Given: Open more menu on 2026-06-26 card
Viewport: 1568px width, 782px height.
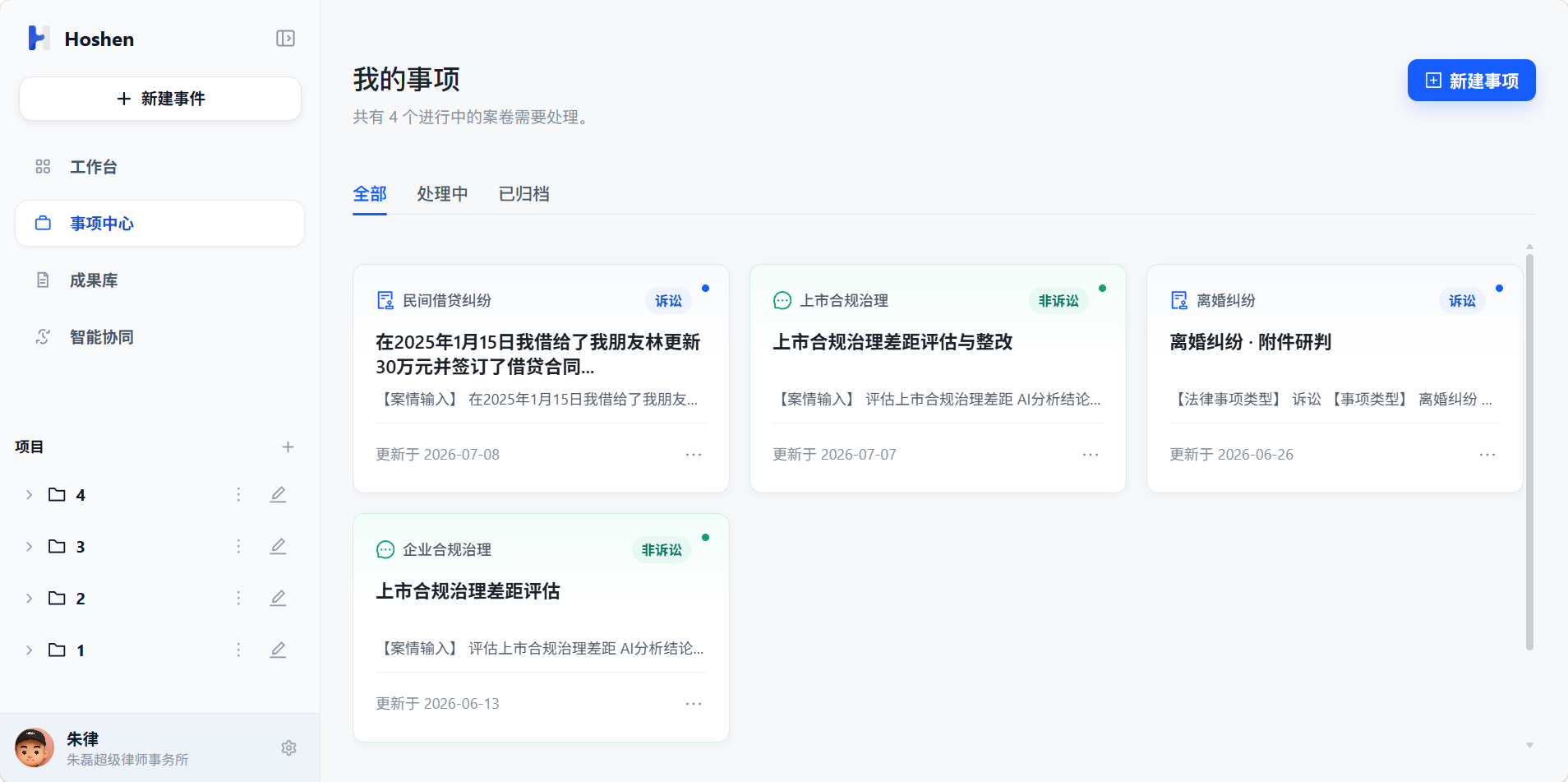Looking at the screenshot, I should [1487, 455].
